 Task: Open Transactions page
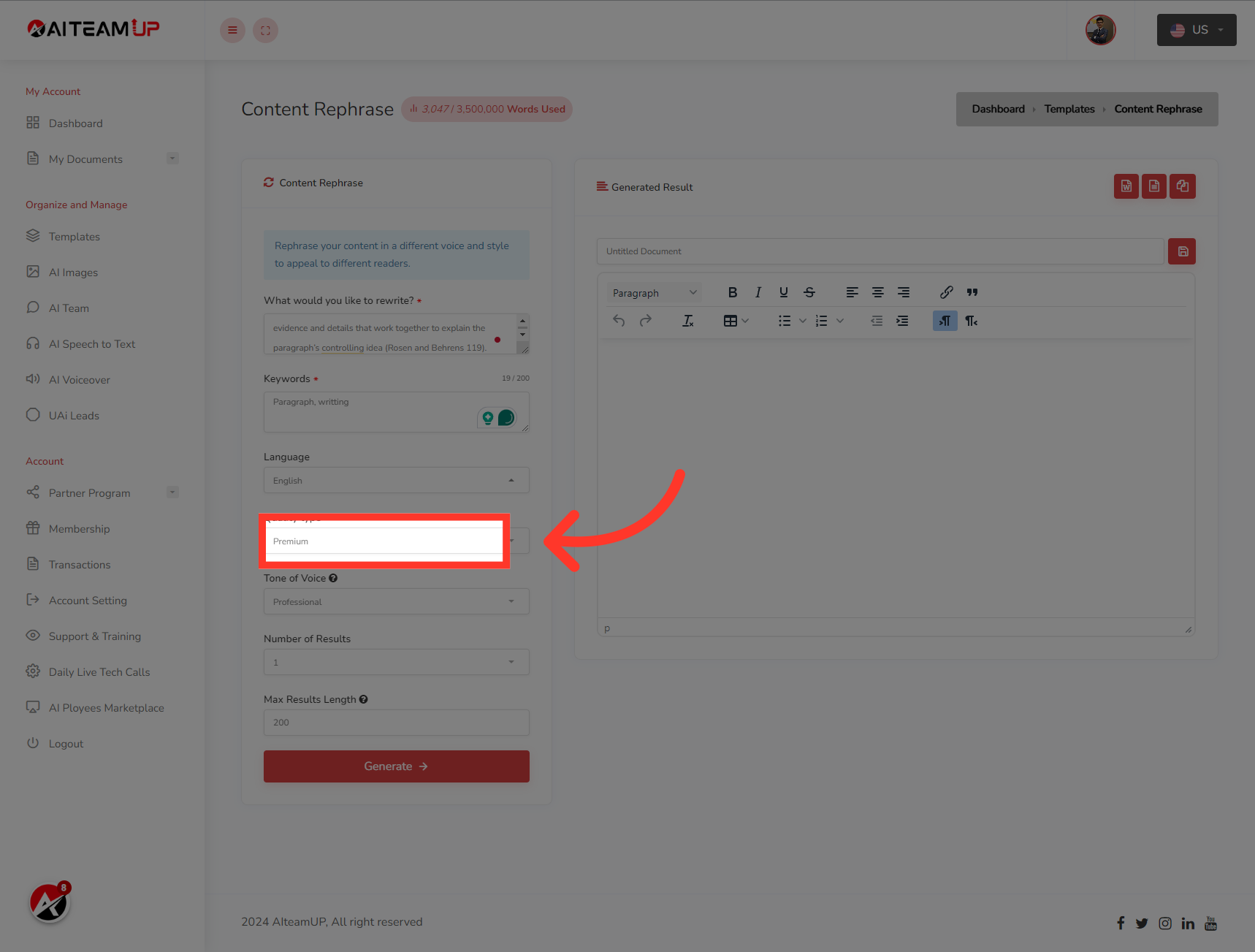point(80,565)
